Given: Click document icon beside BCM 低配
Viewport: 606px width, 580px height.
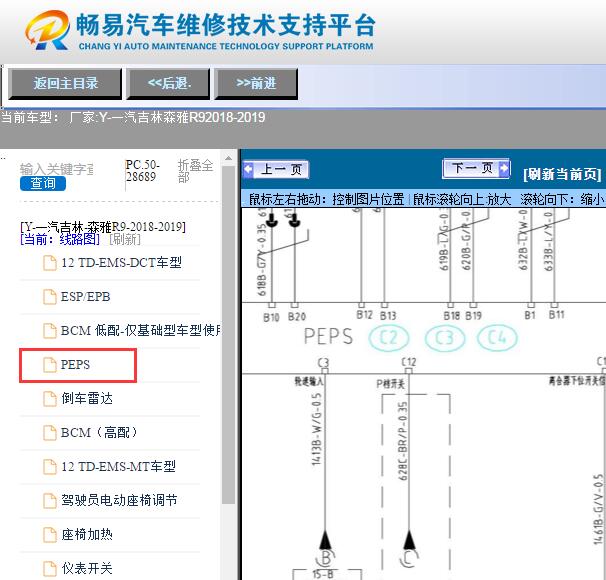Looking at the screenshot, I should pyautogui.click(x=49, y=331).
